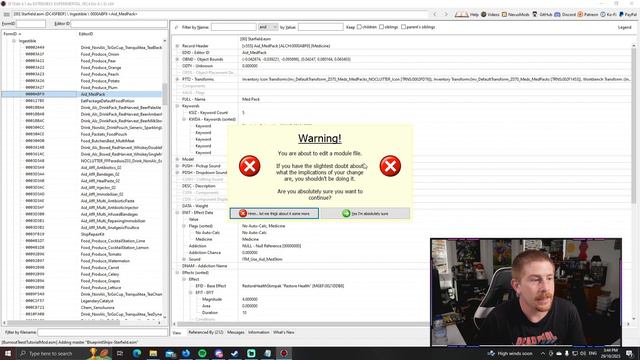This screenshot has height=360, width=640.
Task: Focus the Filter by Name field
Action: click(234, 27)
